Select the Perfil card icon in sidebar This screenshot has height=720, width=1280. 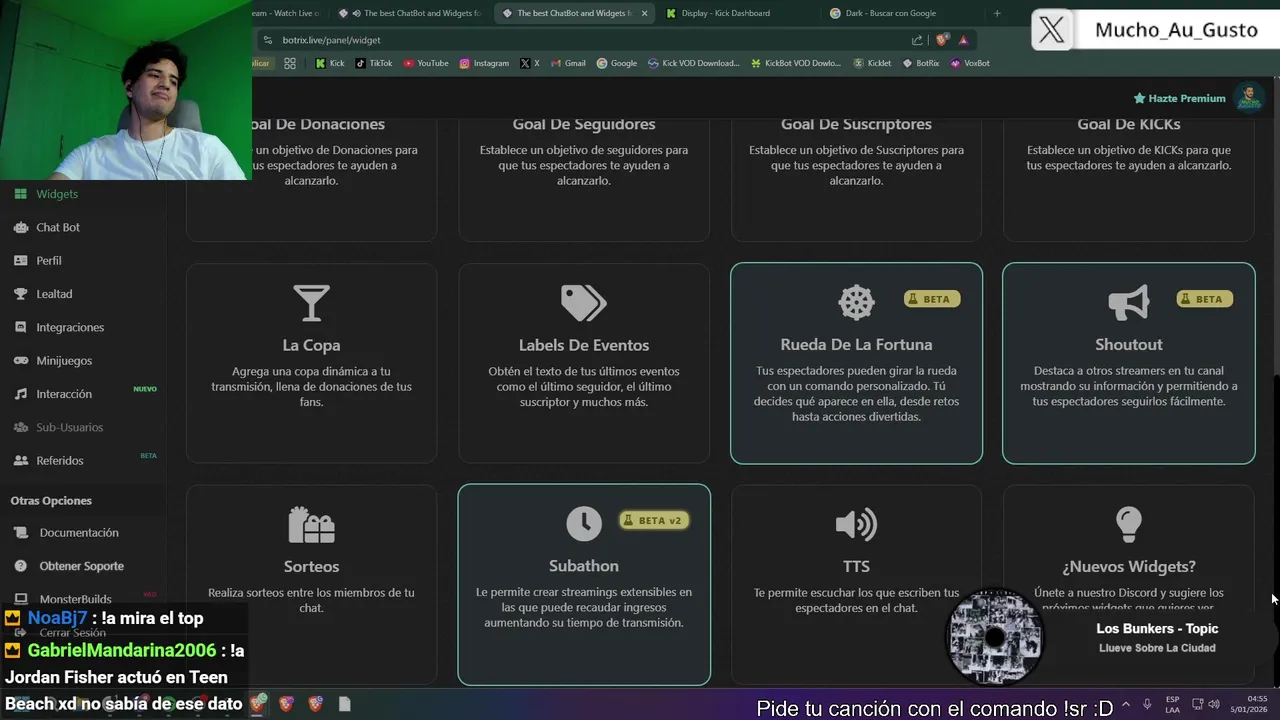point(20,260)
